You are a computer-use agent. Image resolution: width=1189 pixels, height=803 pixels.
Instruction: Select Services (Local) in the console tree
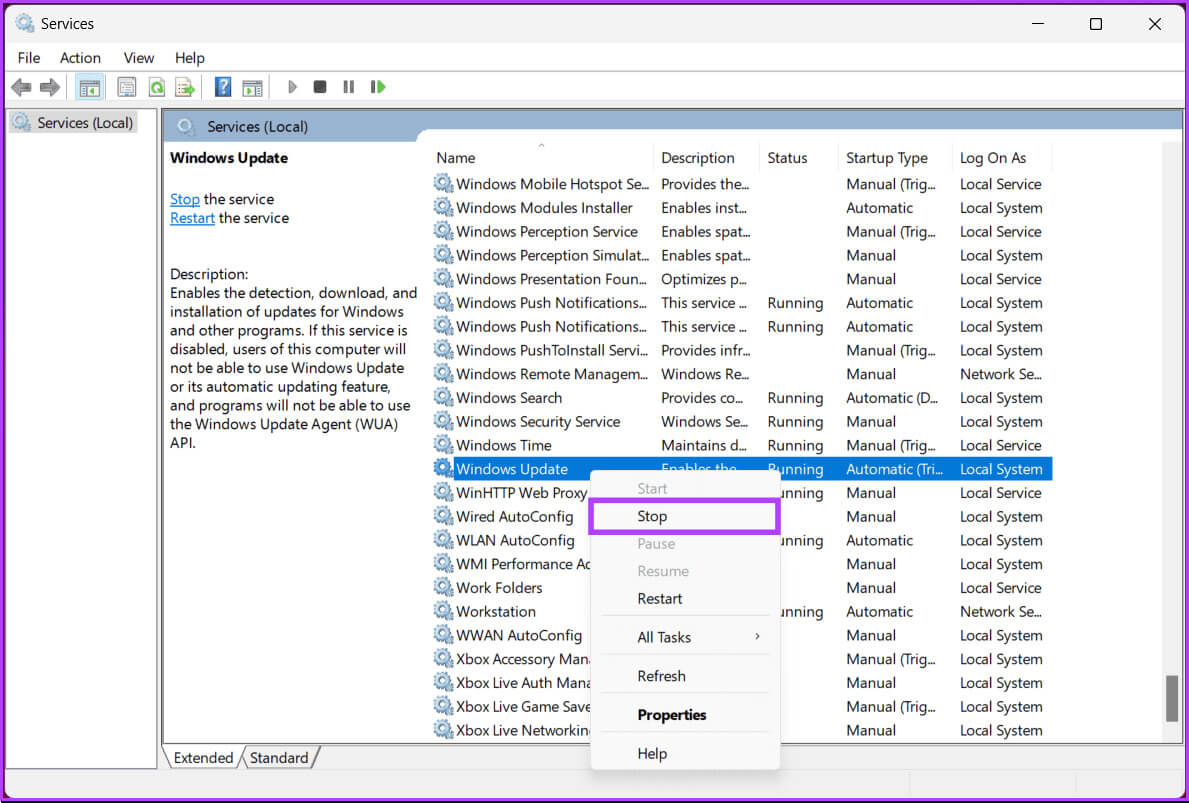pos(74,123)
